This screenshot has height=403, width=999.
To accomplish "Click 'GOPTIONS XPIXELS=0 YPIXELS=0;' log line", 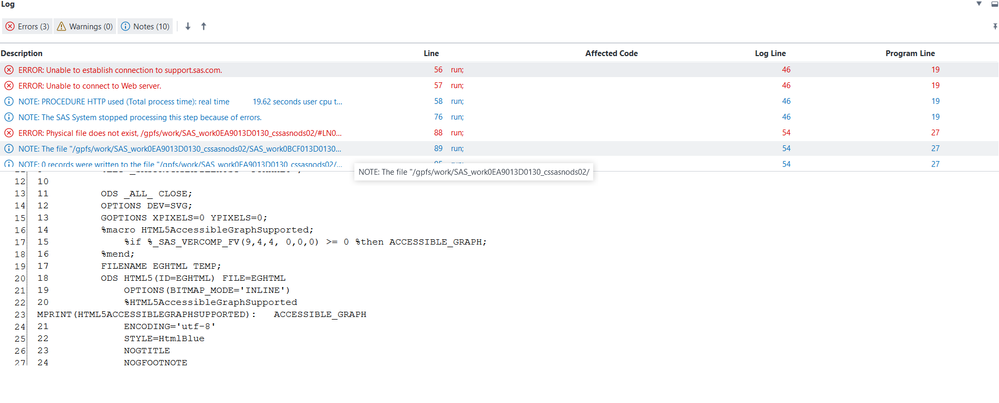I will [184, 218].
